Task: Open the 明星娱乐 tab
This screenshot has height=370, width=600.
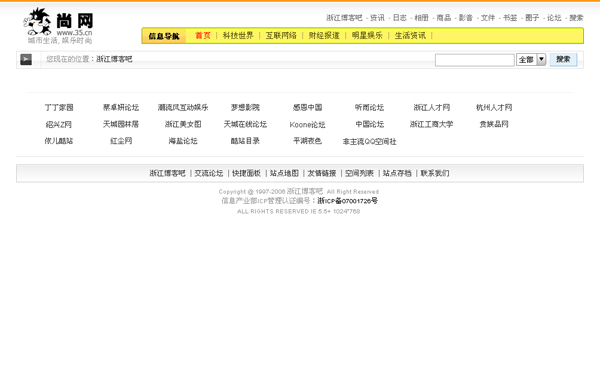Action: [x=367, y=36]
